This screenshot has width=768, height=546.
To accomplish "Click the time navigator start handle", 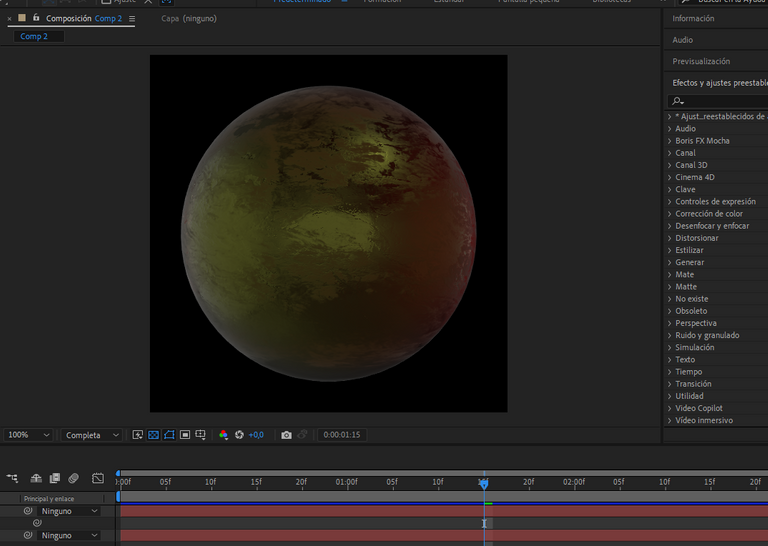I will (118, 473).
